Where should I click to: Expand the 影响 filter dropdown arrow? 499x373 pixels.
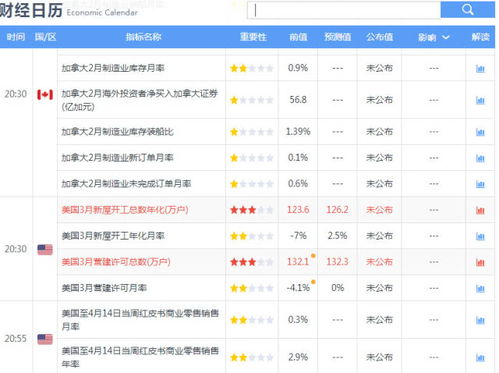(446, 37)
